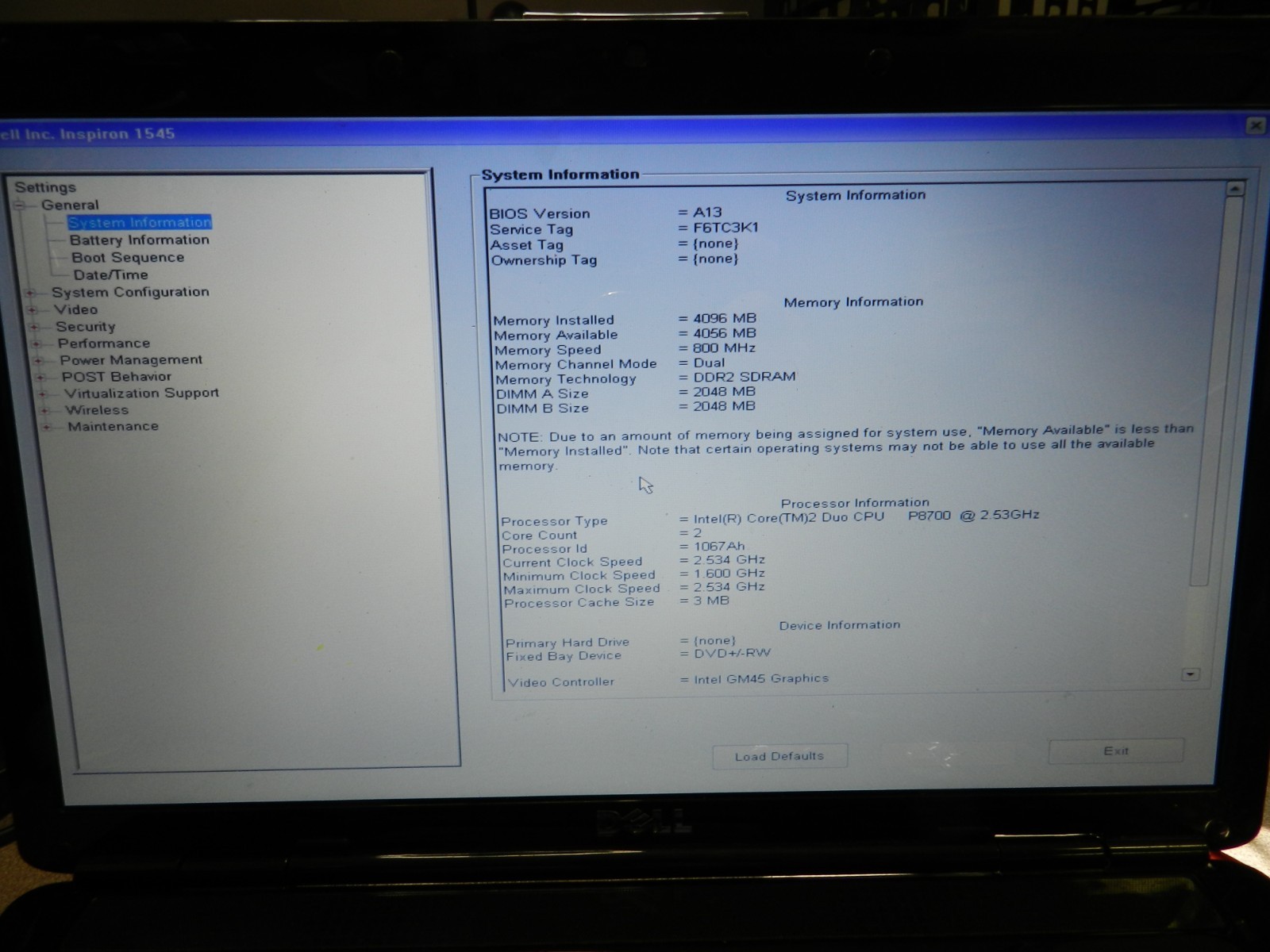Screen dimensions: 1270x952
Task: Click the Memory Speed 800 MHz value
Action: tap(724, 347)
